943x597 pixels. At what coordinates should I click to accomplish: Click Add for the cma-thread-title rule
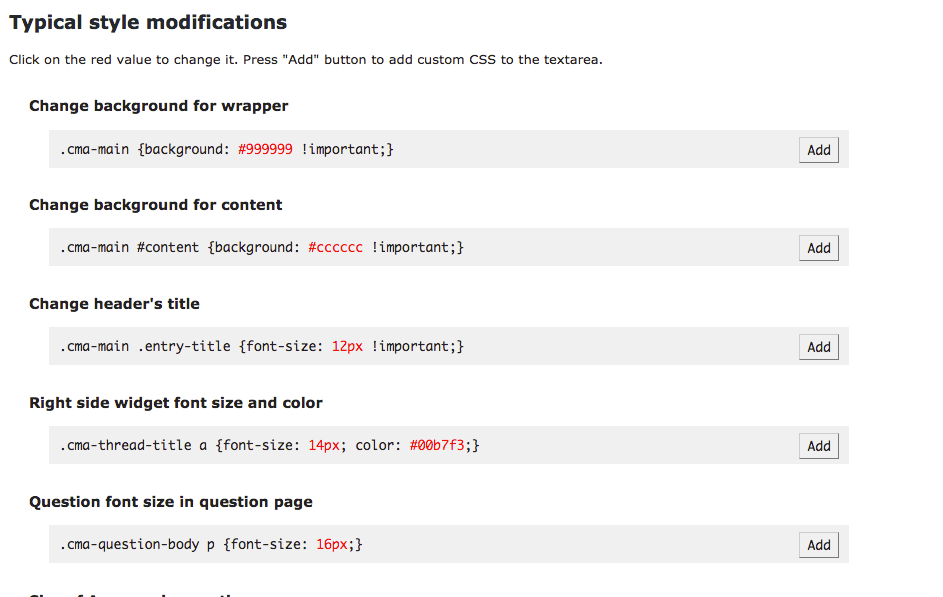(x=818, y=446)
